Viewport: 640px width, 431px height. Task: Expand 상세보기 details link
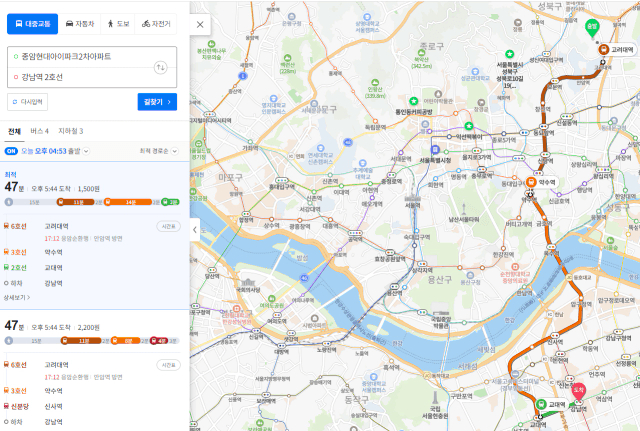17,298
